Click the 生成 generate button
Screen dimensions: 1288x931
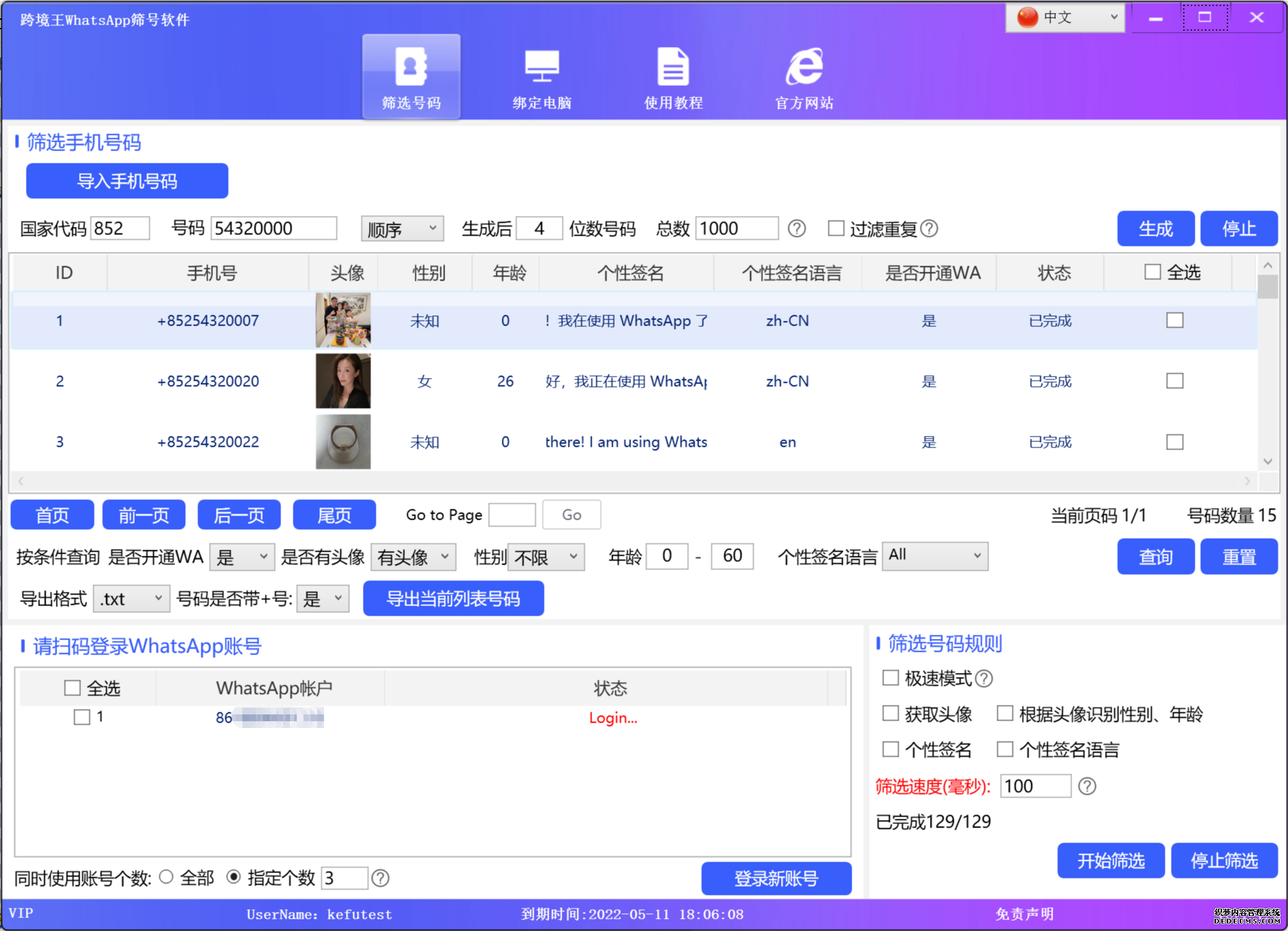pyautogui.click(x=1155, y=229)
